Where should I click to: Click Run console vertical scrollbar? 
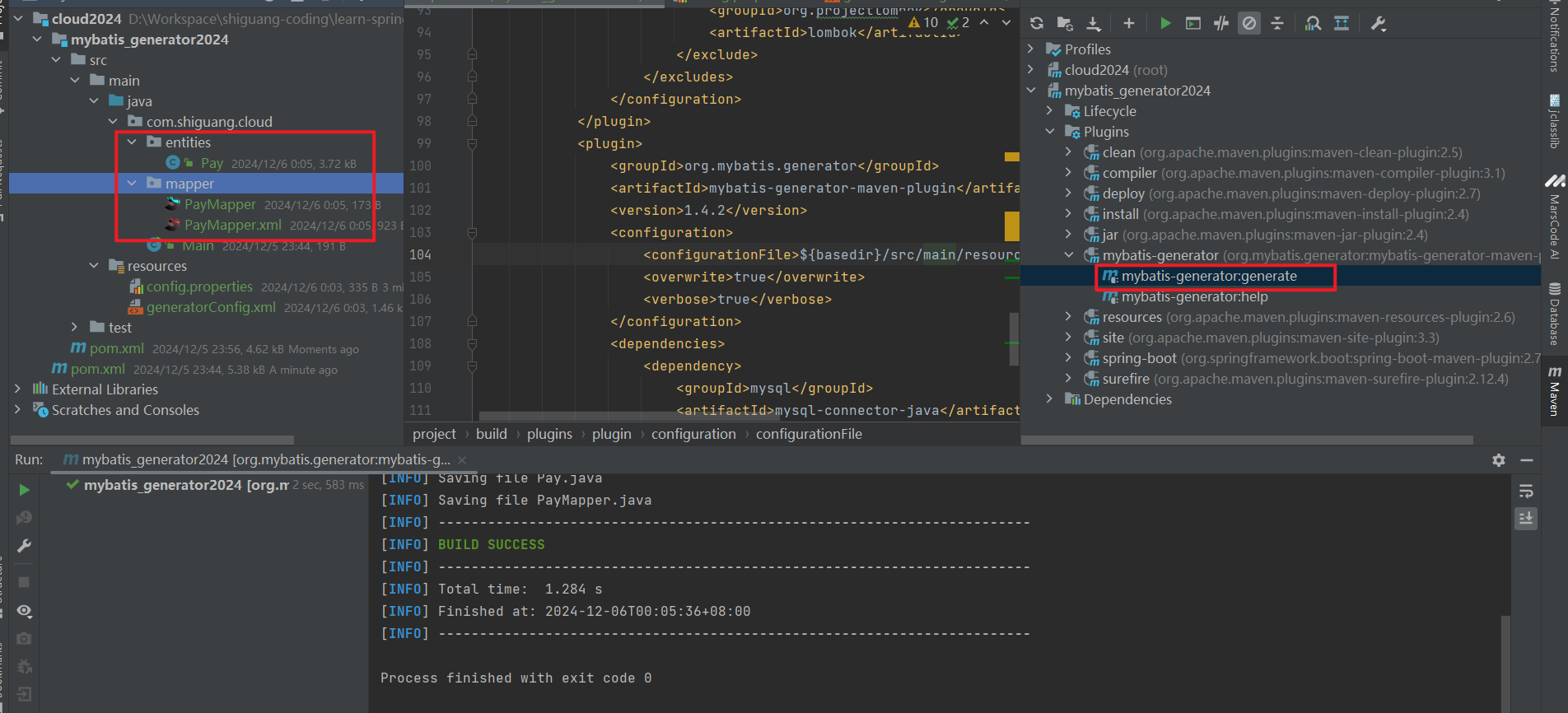1505,664
